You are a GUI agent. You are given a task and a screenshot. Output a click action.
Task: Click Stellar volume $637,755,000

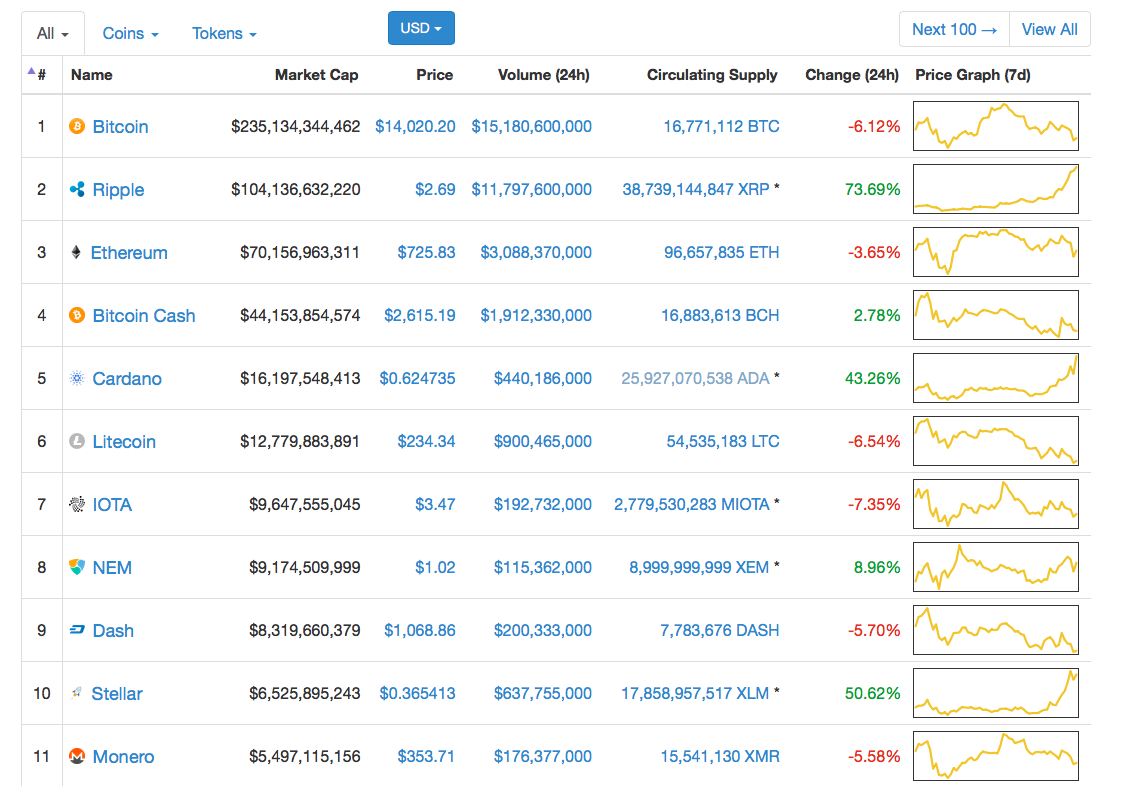click(543, 693)
